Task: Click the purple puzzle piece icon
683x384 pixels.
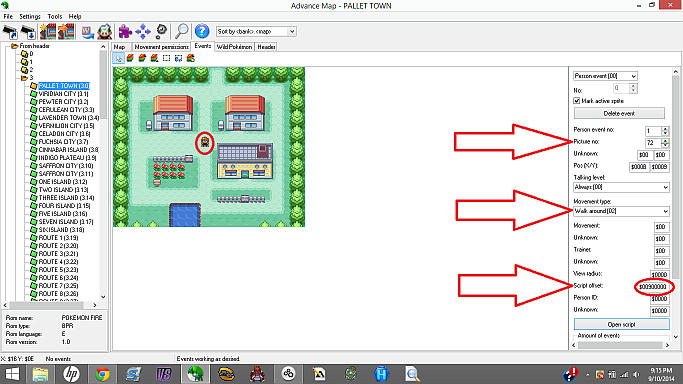Action: [125, 31]
